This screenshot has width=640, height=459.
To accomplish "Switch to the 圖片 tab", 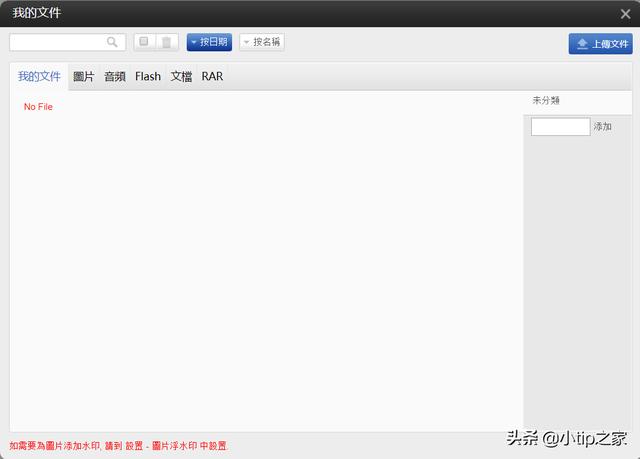I will click(x=84, y=76).
